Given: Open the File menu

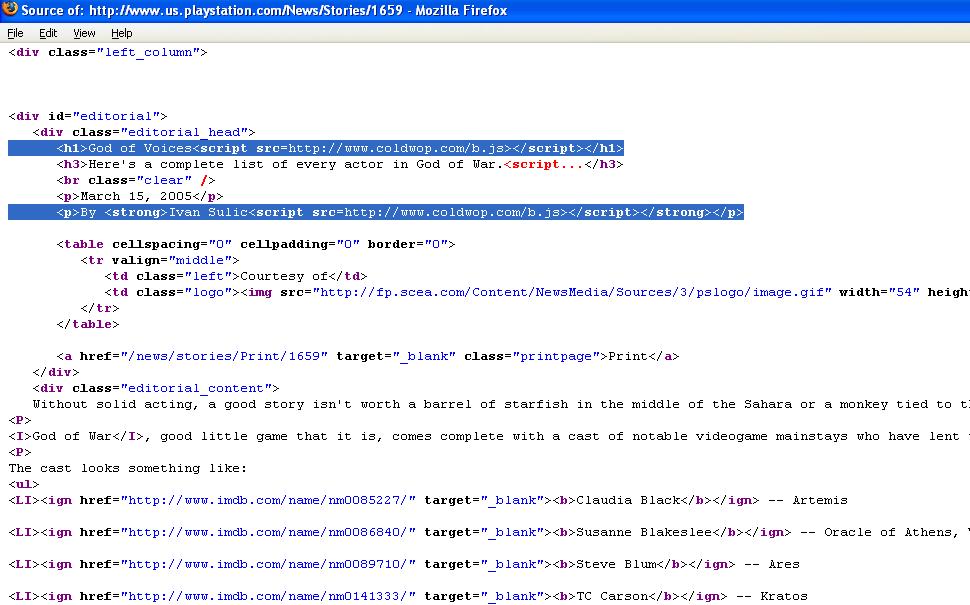Looking at the screenshot, I should coord(15,33).
